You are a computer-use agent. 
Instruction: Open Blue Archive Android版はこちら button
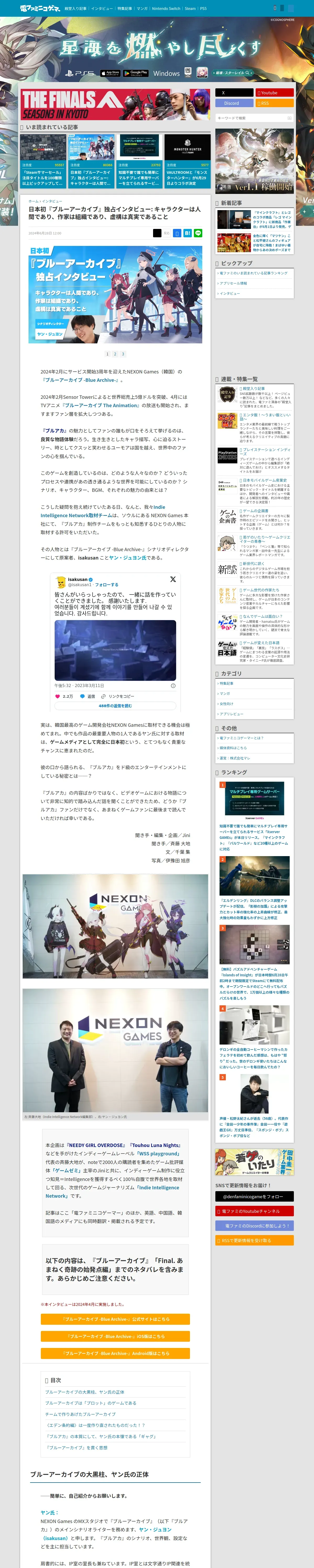[115, 1353]
